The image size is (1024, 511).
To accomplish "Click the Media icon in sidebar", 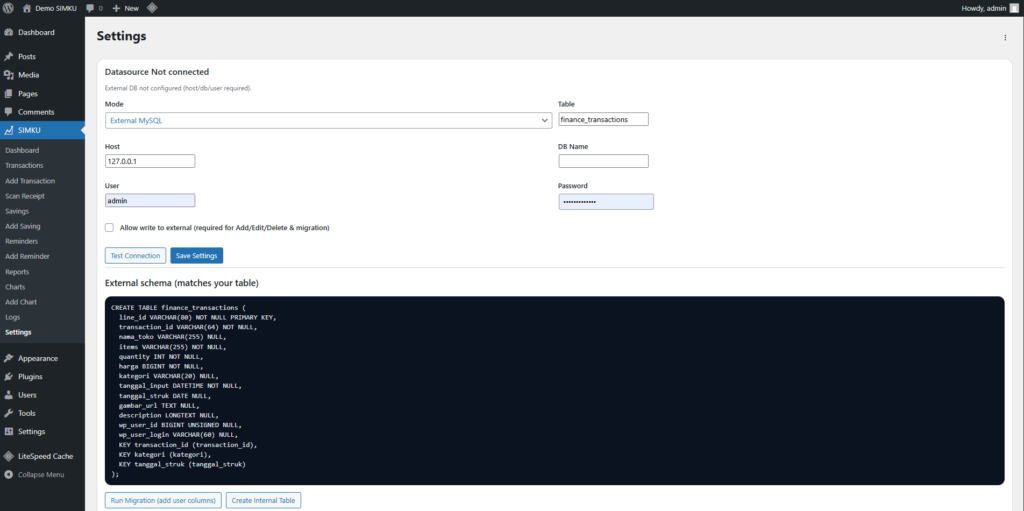I will (x=9, y=75).
